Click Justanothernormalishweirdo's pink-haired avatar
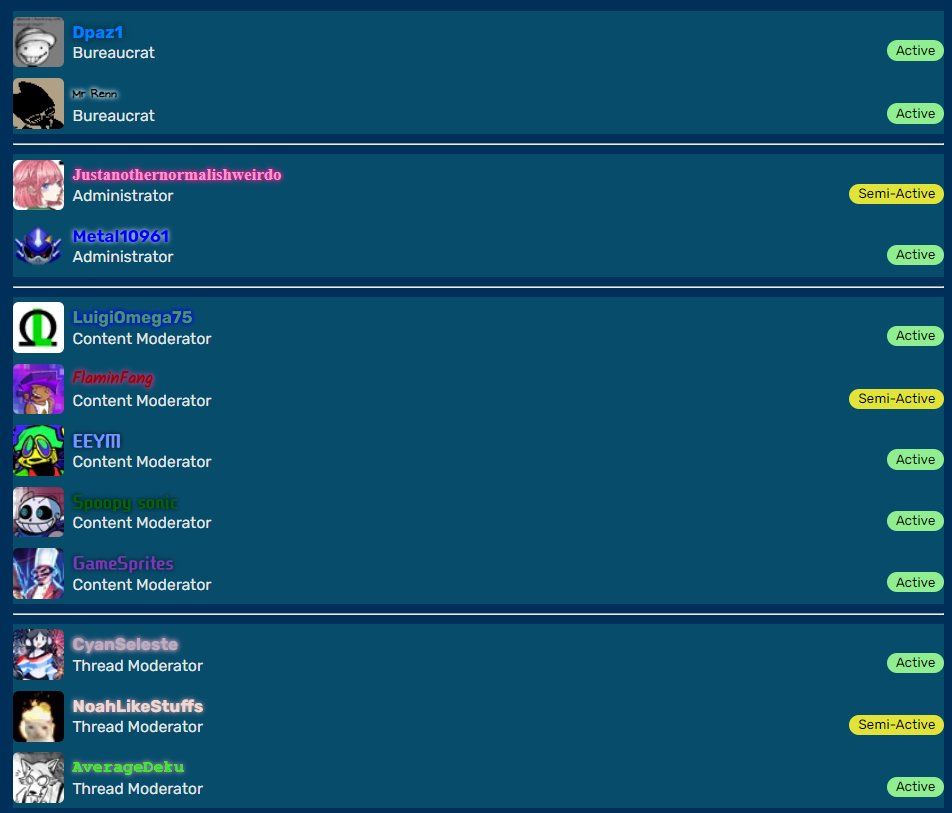 pos(38,185)
